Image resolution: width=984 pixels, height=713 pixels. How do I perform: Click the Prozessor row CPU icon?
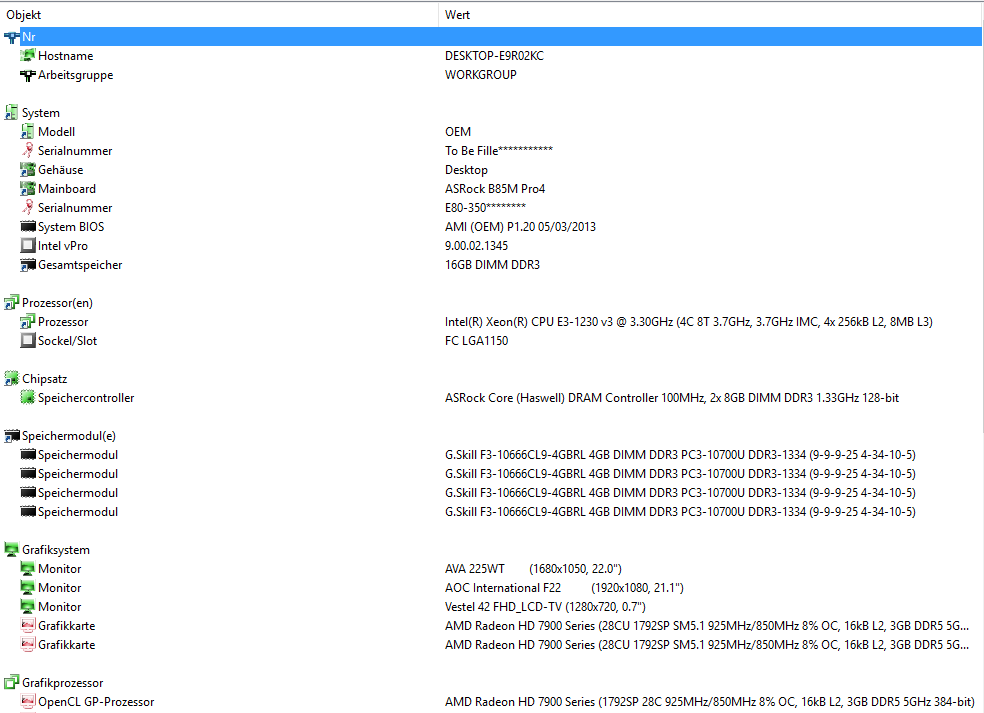[28, 322]
